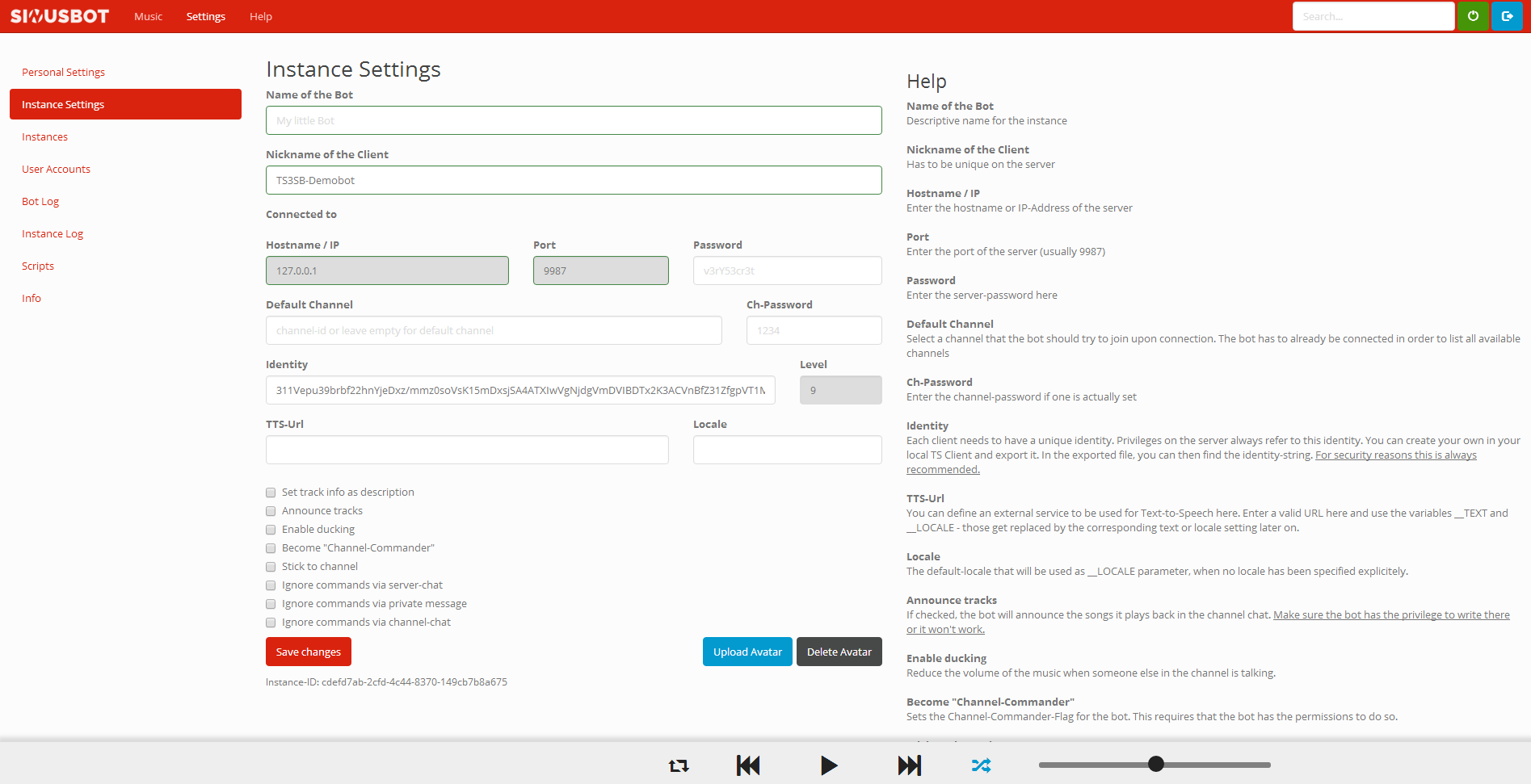Open the Music menu

149,16
